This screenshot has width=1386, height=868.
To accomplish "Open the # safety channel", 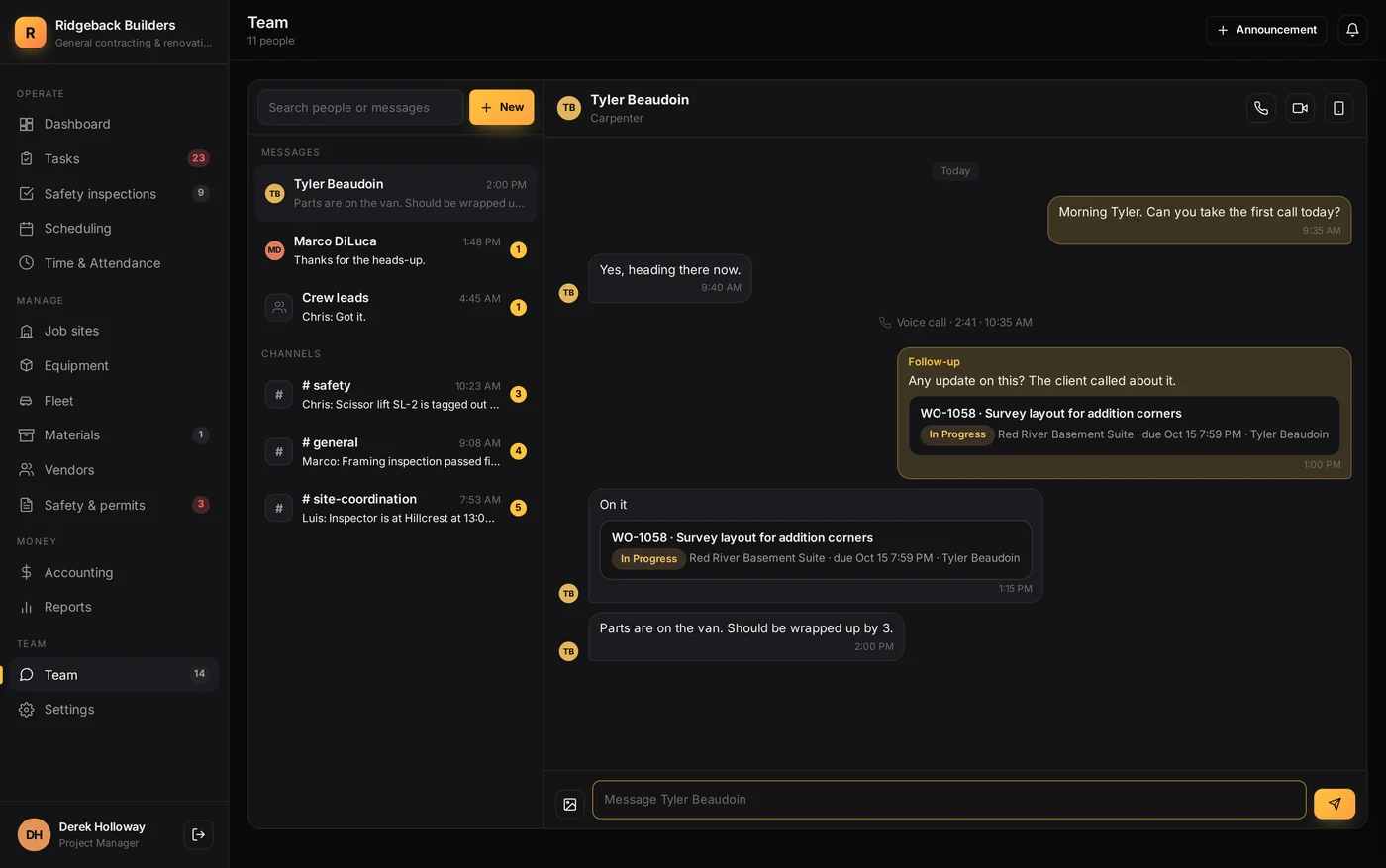I will (396, 394).
